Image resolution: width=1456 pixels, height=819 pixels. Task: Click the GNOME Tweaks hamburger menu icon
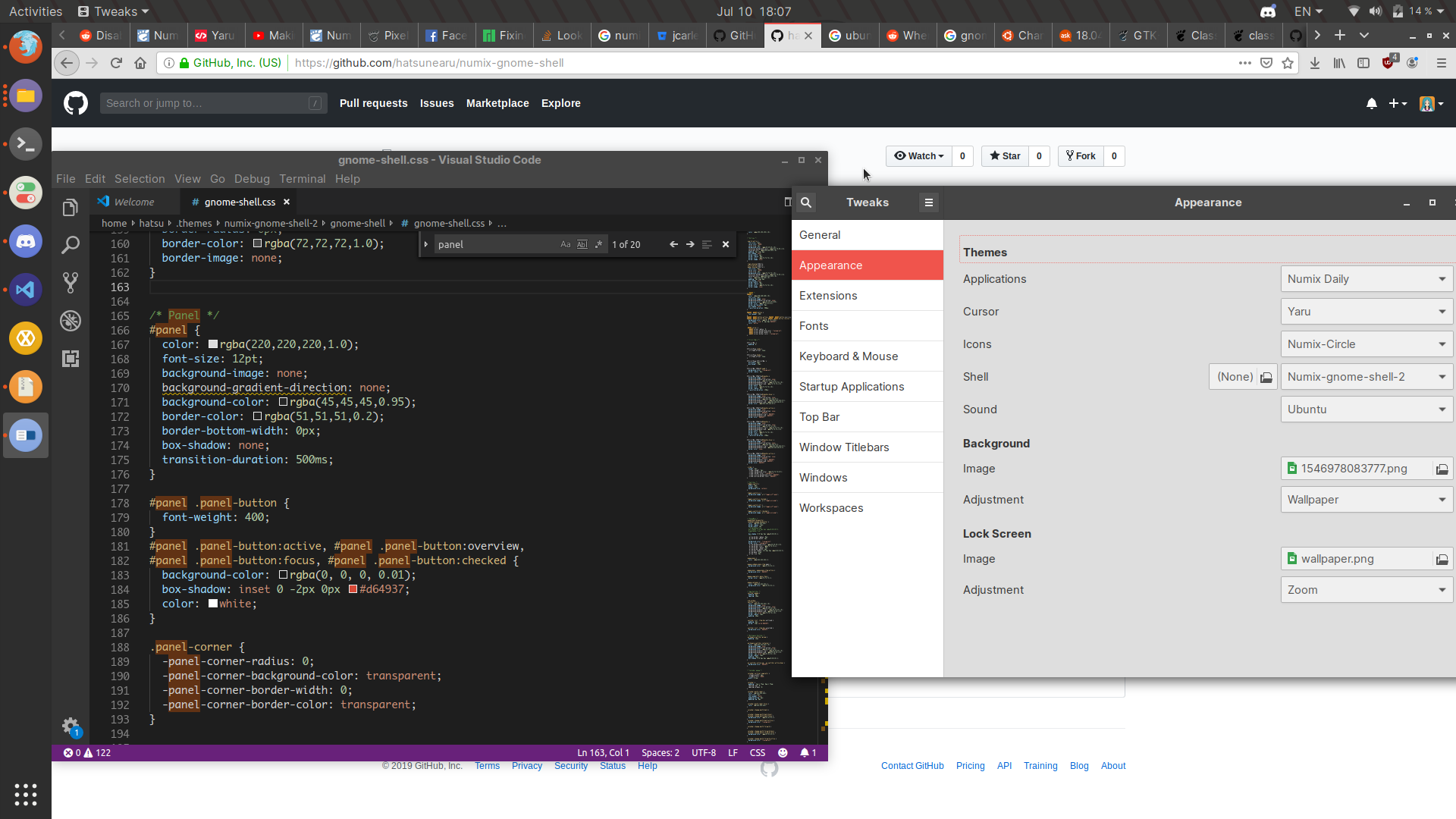(929, 202)
